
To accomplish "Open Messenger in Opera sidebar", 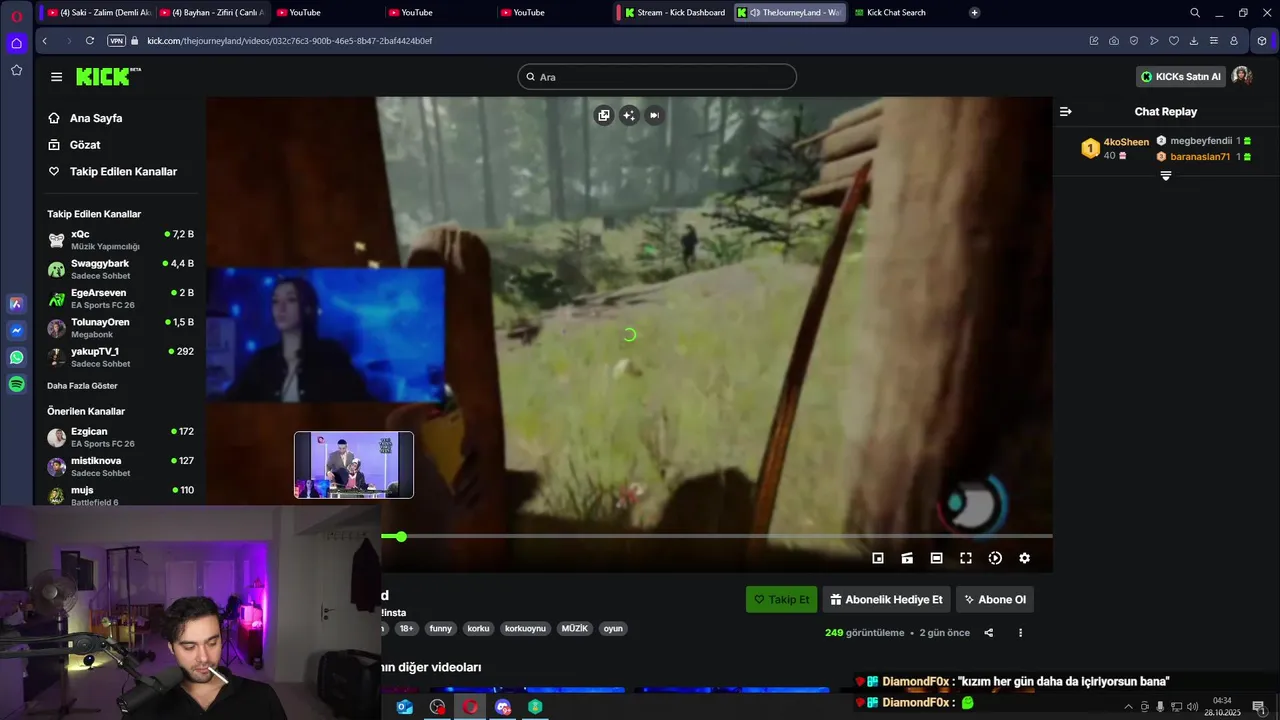I will pos(17,330).
